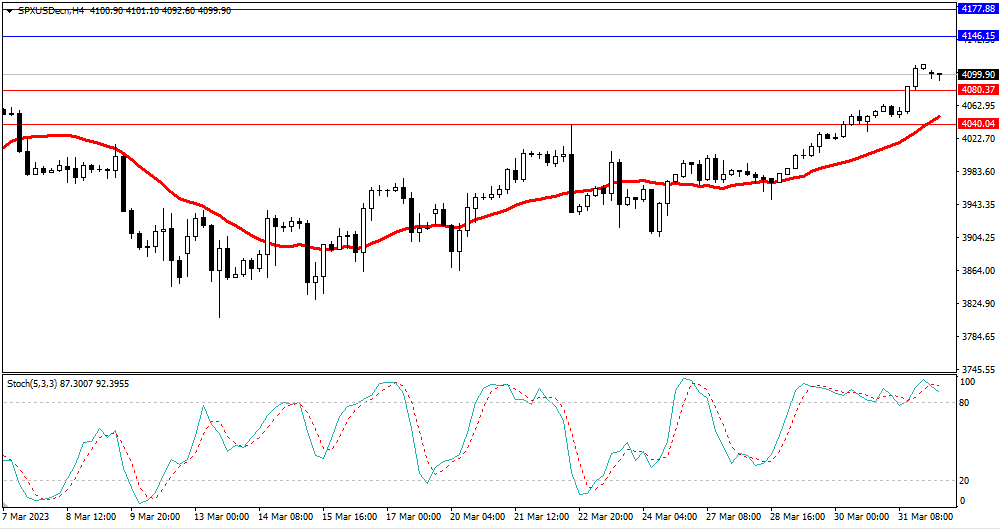Click the 15 Mar 16:00 time label
The width and height of the screenshot is (1000, 529).
349,516
